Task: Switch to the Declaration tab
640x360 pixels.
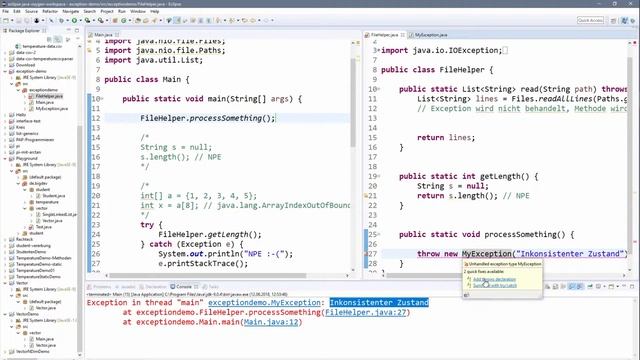Action: [153, 287]
